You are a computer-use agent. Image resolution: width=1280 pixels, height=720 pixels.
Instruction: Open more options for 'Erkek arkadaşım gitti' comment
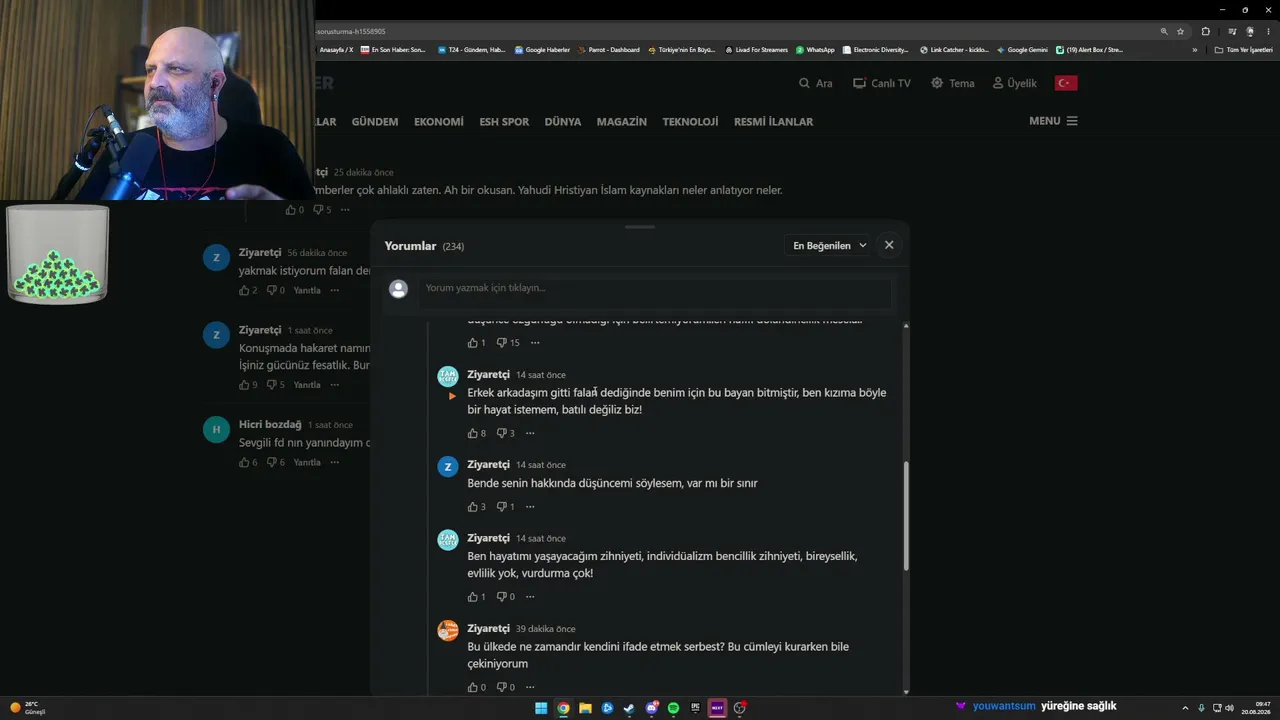pos(530,433)
